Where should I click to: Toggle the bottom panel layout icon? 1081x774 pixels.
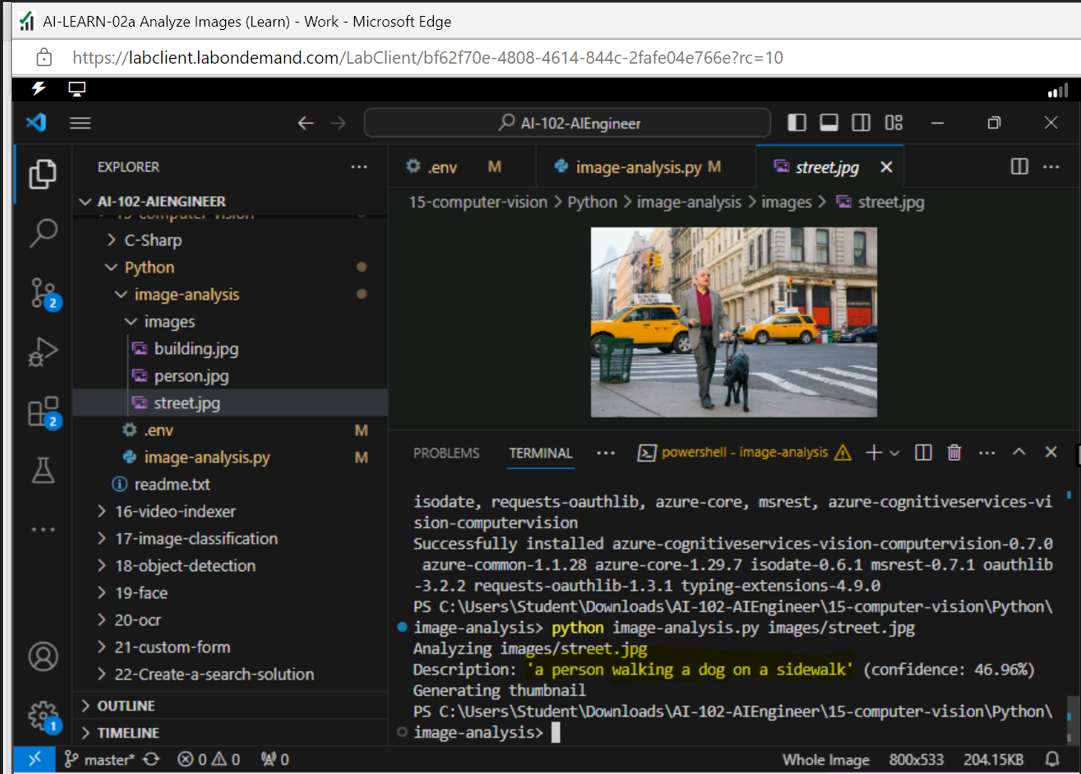pos(829,123)
